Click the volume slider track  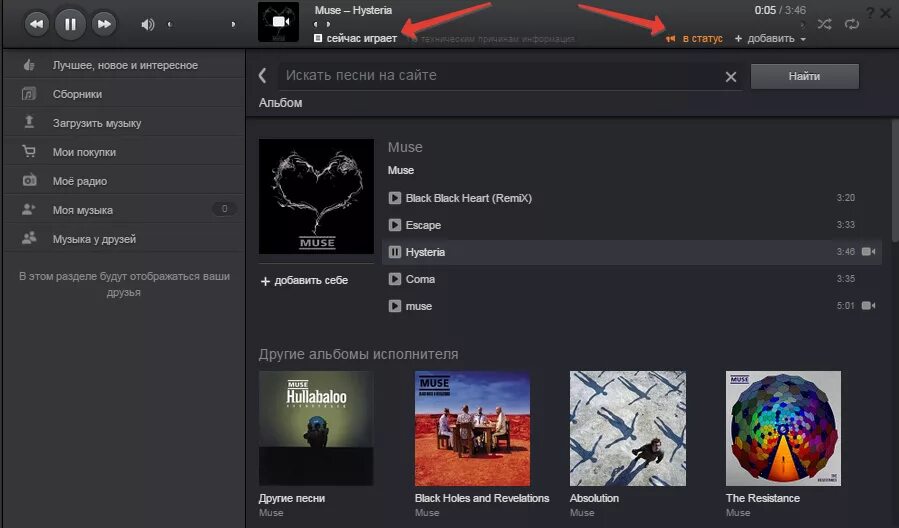click(201, 24)
